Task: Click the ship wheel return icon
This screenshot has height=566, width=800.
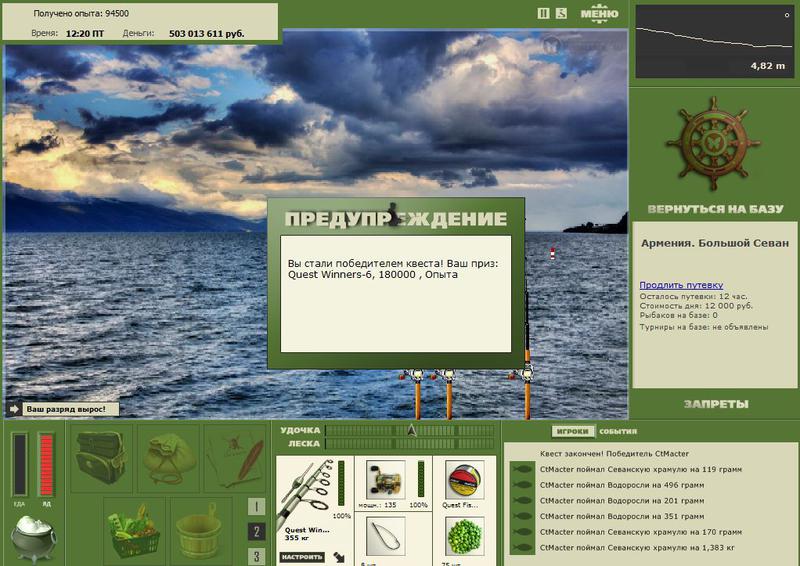Action: click(713, 145)
